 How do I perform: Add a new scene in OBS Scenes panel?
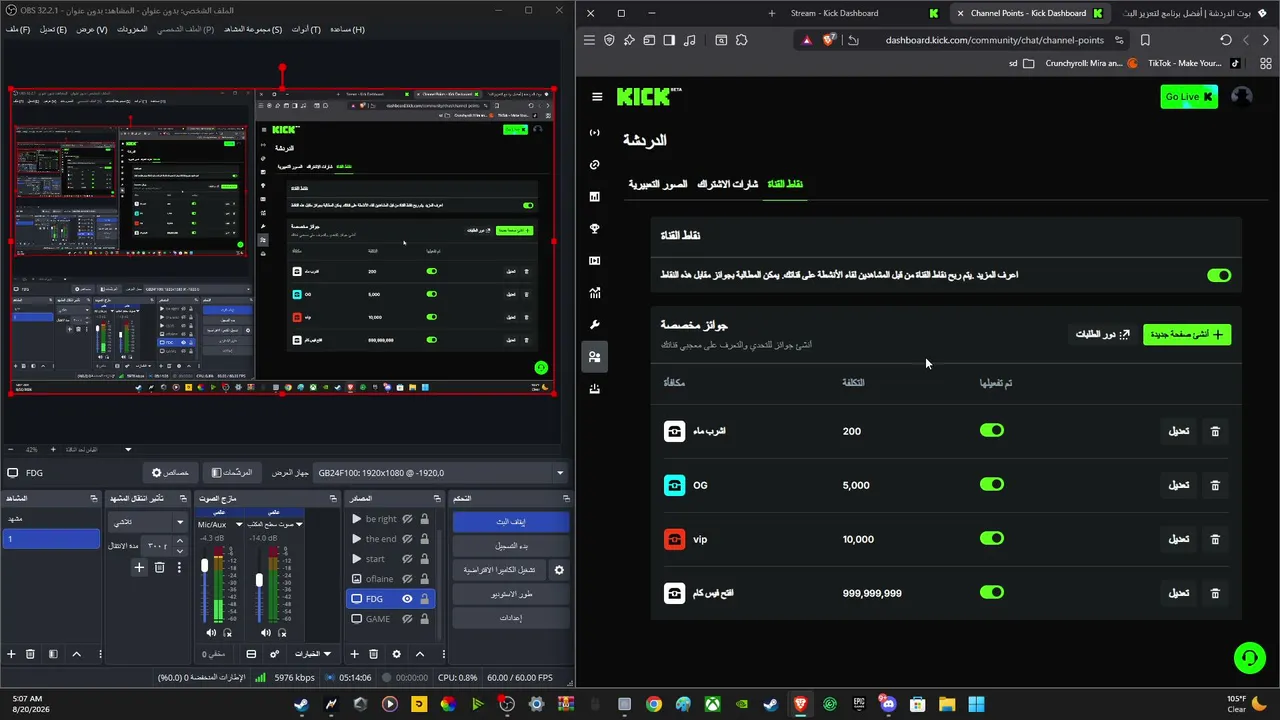coord(12,654)
